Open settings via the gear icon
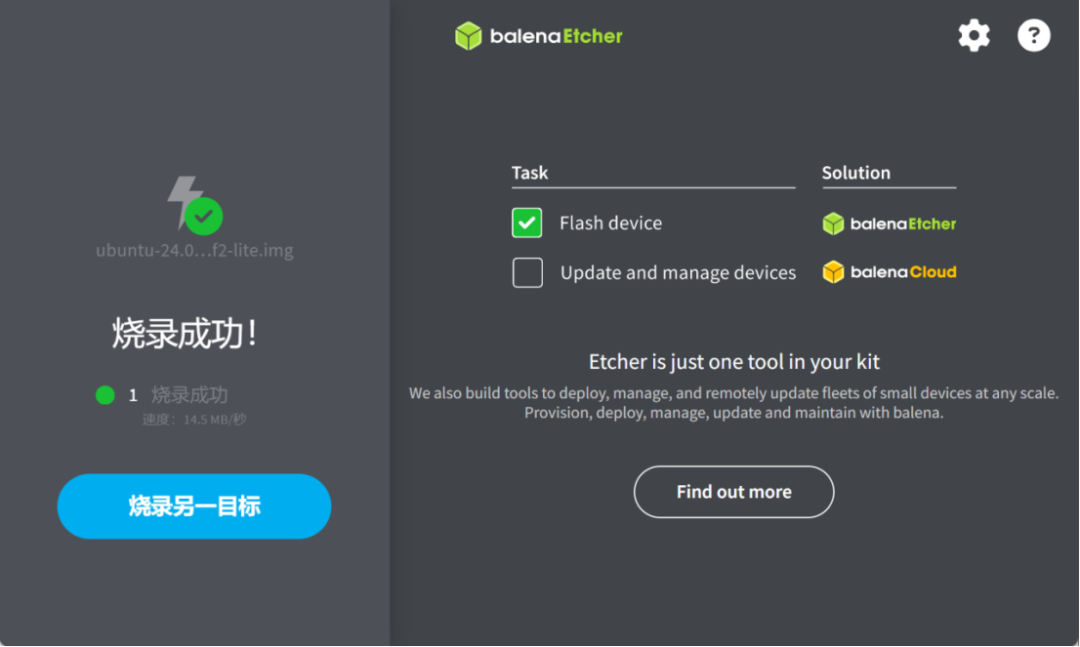The width and height of the screenshot is (1080, 647). point(973,35)
